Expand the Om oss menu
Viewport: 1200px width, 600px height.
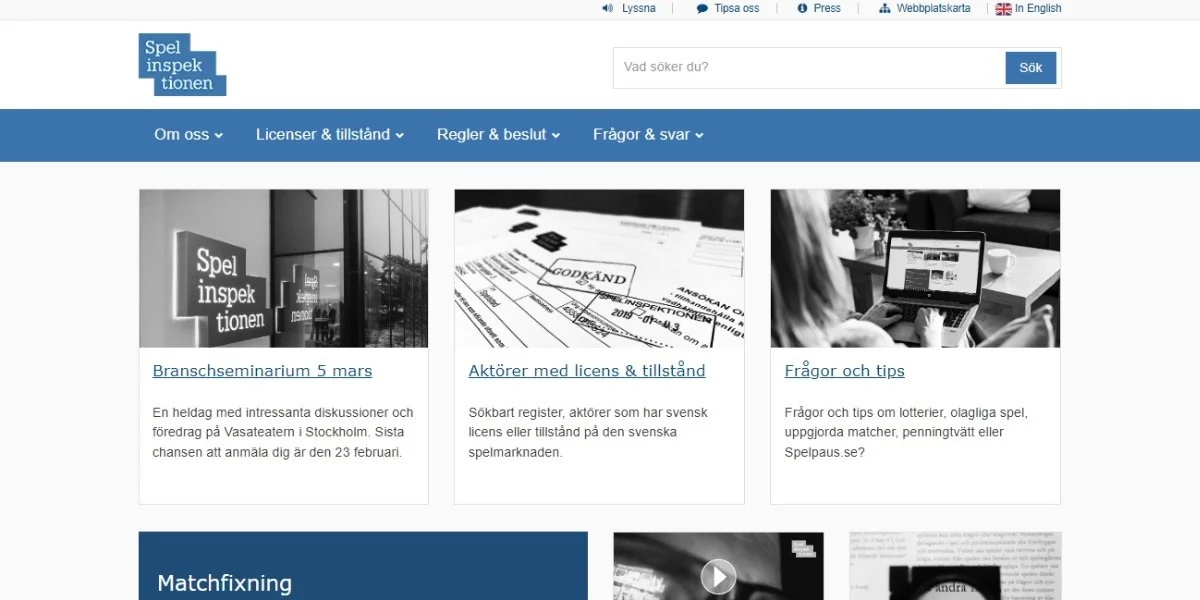point(188,135)
